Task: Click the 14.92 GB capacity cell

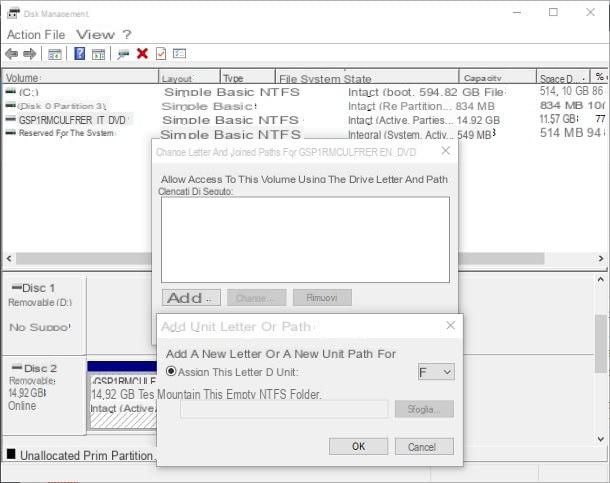Action: tap(478, 120)
